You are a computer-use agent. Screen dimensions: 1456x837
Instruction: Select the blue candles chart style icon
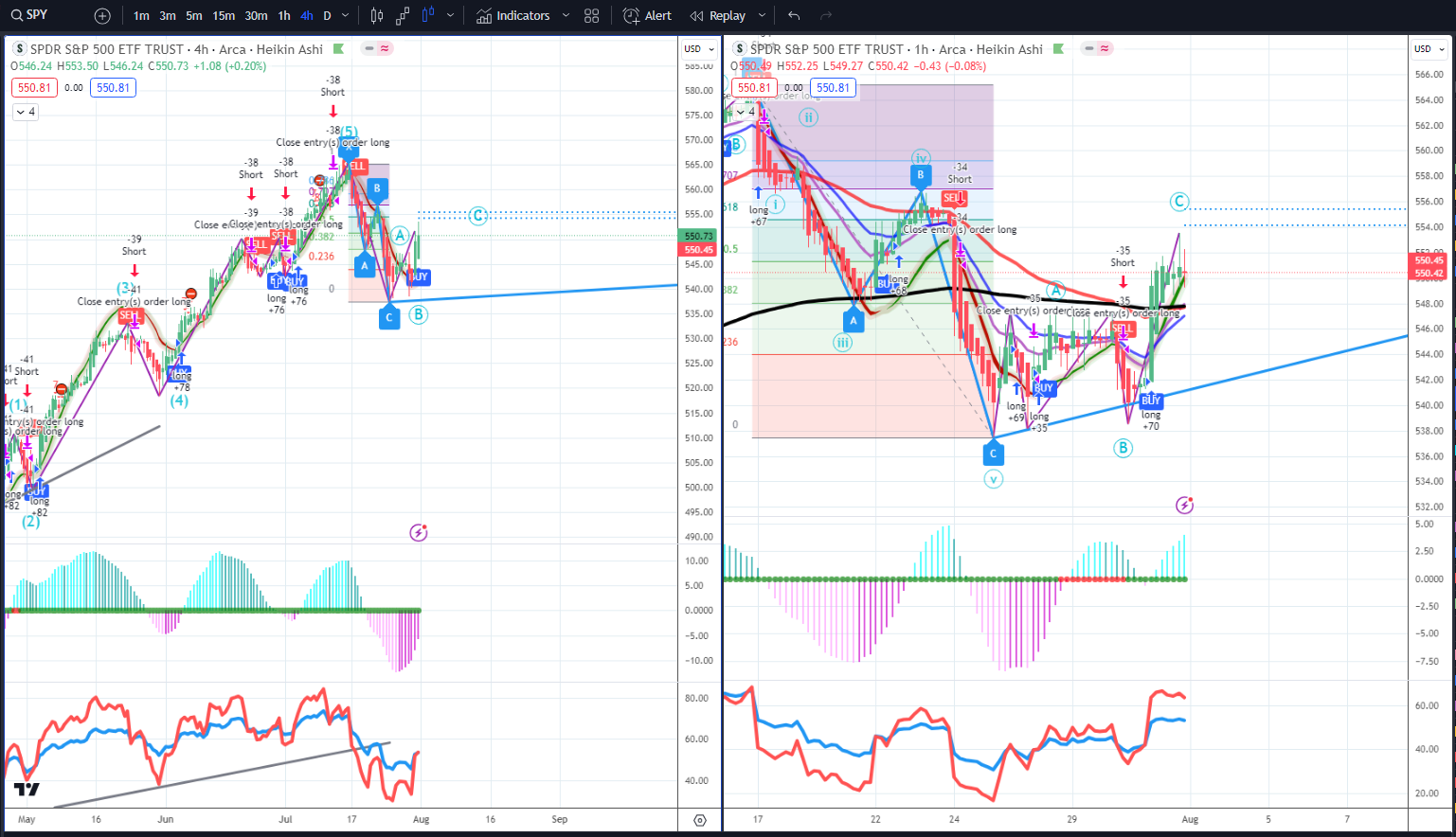point(427,16)
